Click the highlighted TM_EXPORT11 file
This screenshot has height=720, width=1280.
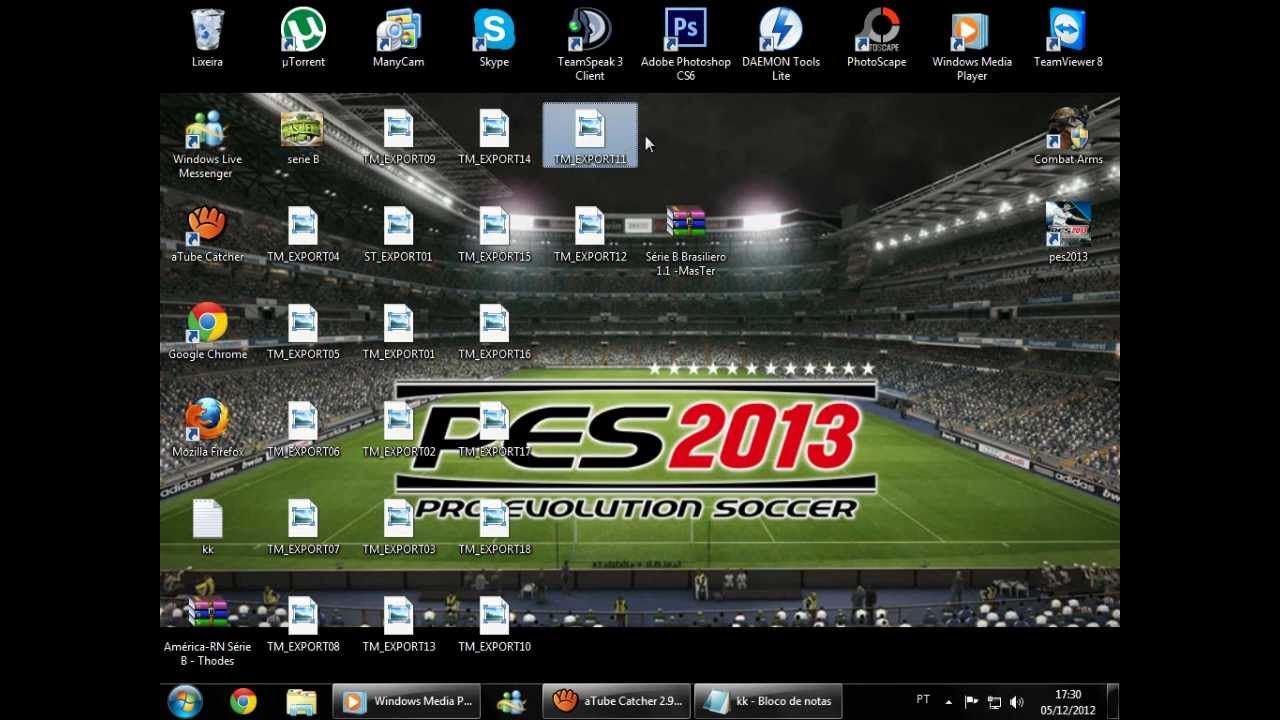point(590,135)
